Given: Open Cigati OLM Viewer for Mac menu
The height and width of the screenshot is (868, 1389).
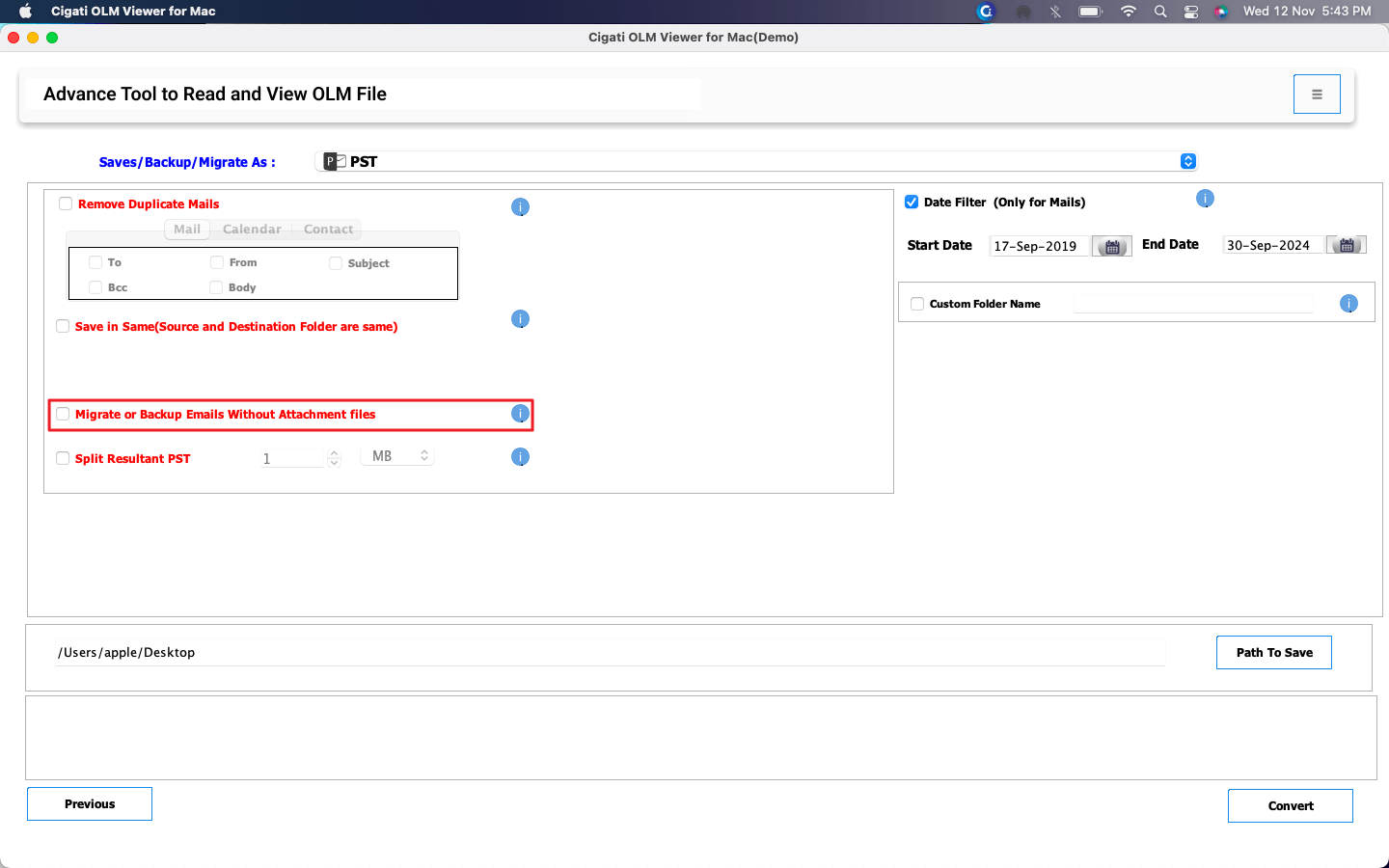Looking at the screenshot, I should point(133,12).
